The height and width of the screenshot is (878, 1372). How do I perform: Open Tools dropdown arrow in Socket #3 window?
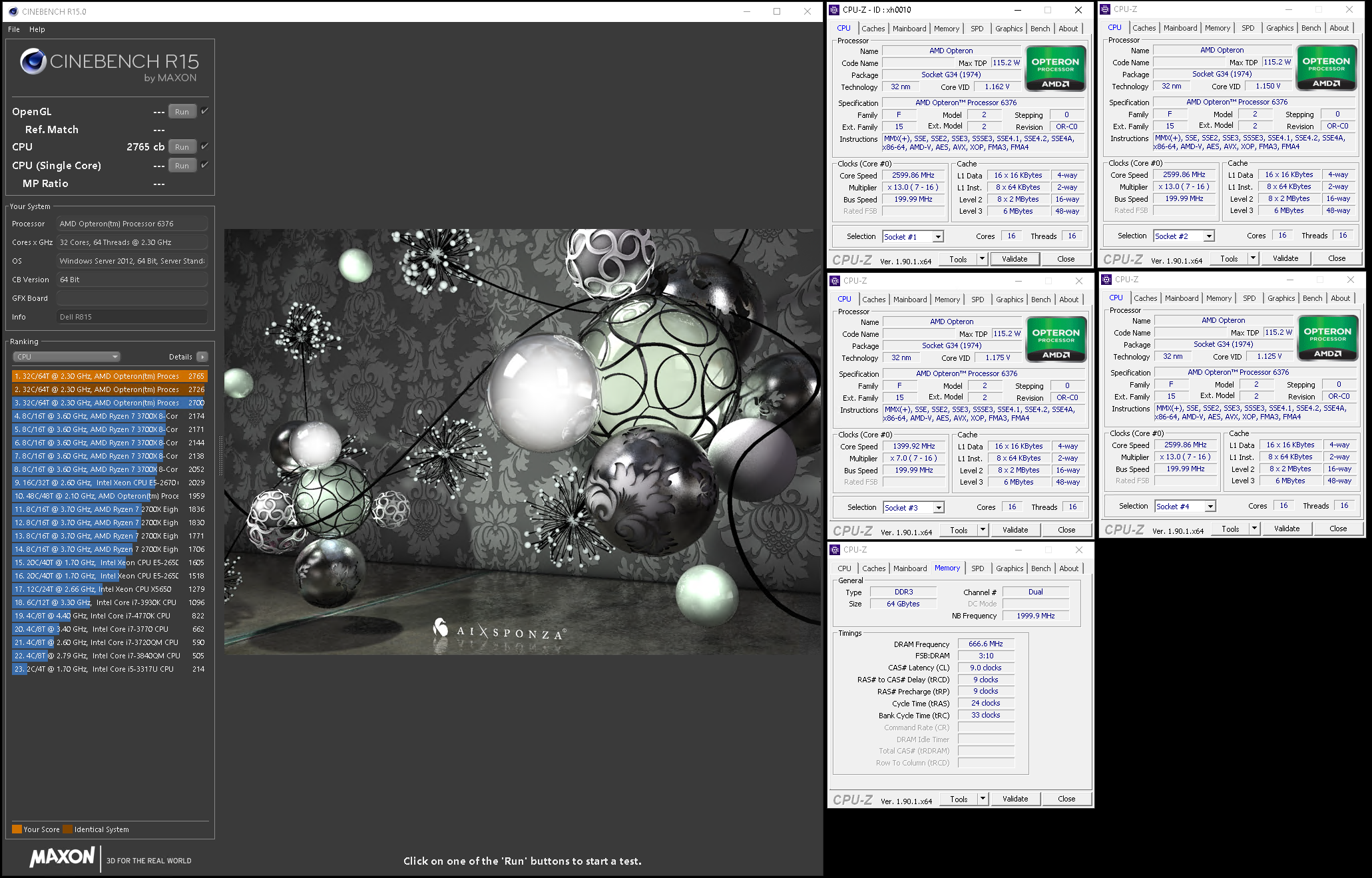pos(983,530)
